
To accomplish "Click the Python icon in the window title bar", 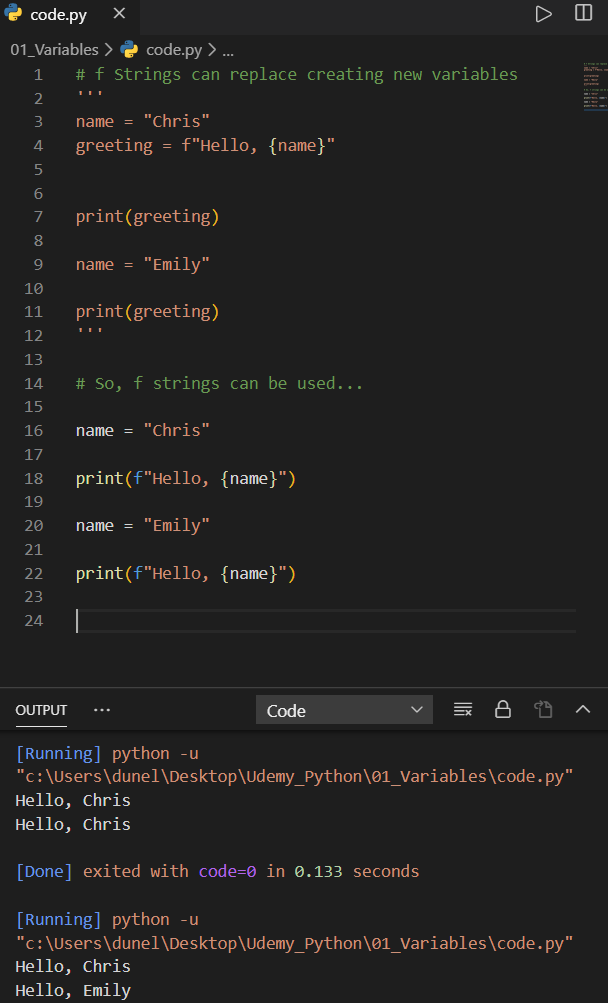I will click(x=15, y=14).
